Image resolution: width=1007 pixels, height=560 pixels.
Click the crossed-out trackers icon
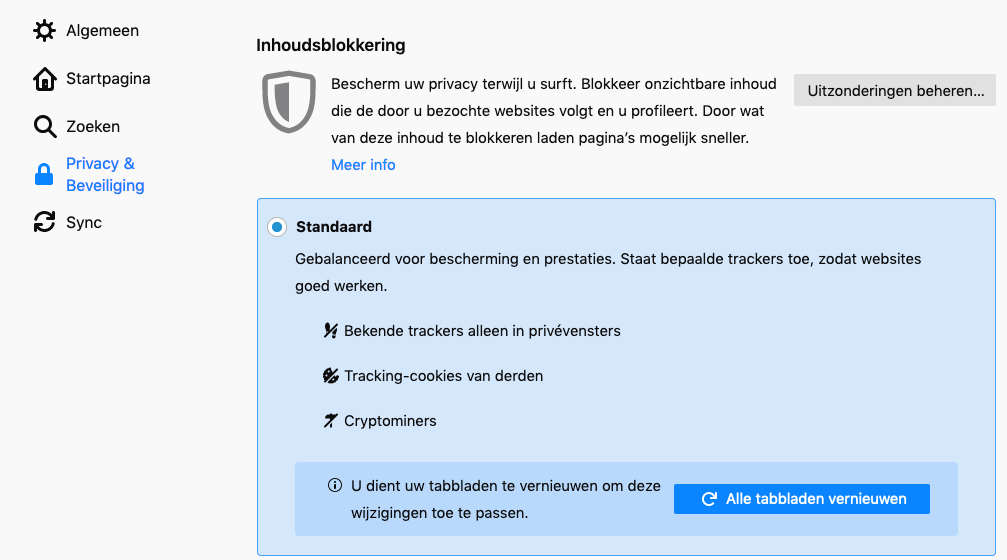(331, 331)
